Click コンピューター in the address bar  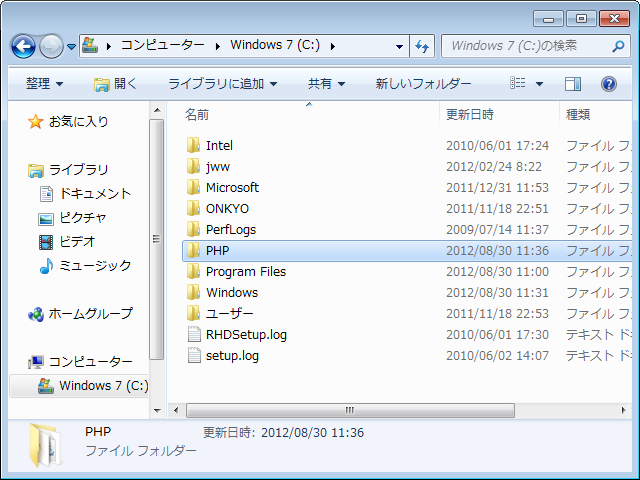(162, 45)
